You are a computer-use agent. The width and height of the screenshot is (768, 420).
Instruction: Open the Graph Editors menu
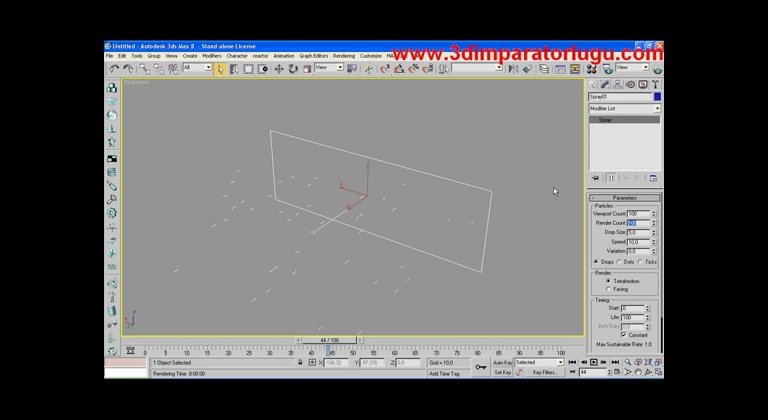[x=314, y=56]
